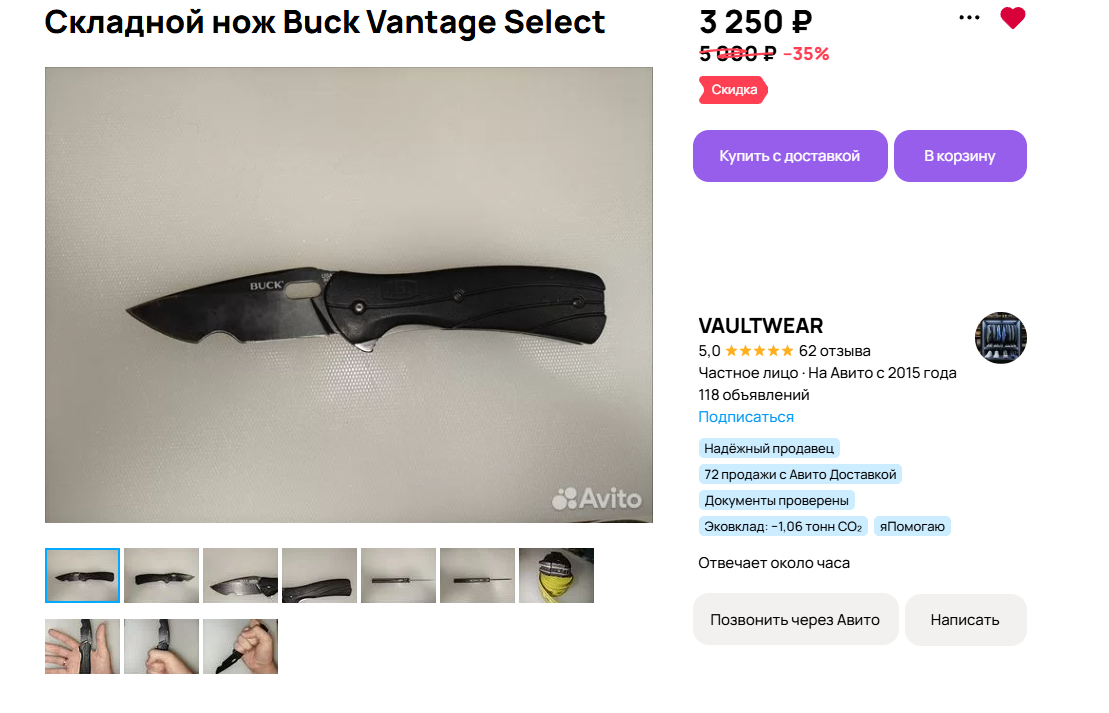Add item with В корзину button
1109x713 pixels.
click(x=960, y=156)
